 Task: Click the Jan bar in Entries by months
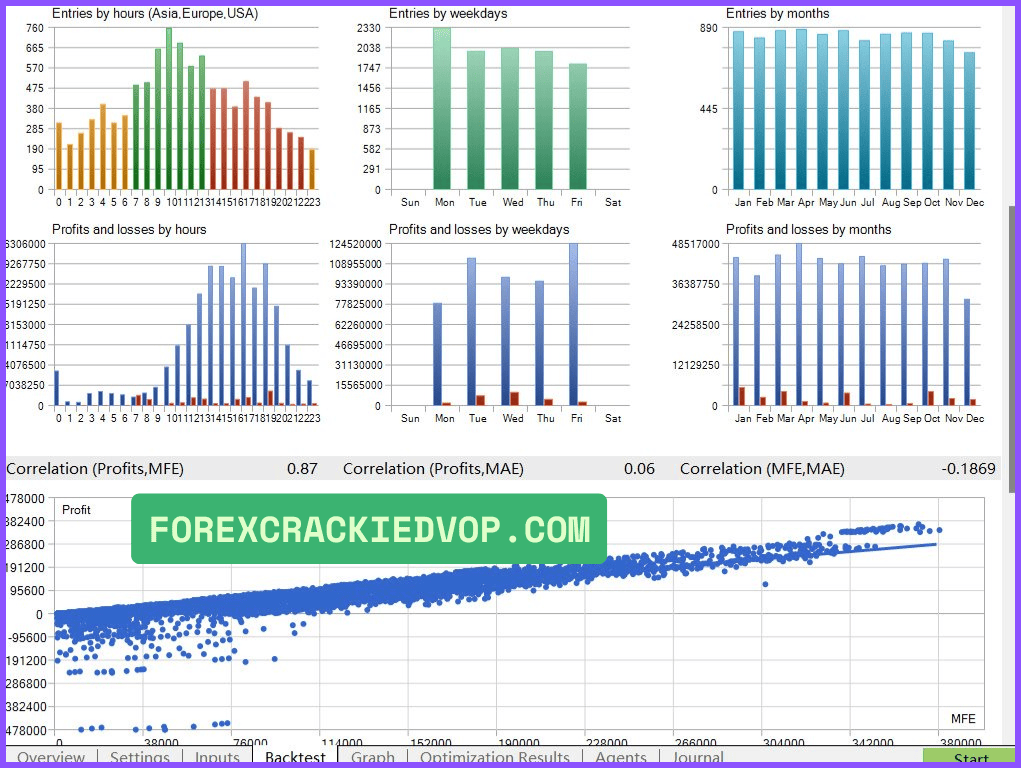point(738,110)
